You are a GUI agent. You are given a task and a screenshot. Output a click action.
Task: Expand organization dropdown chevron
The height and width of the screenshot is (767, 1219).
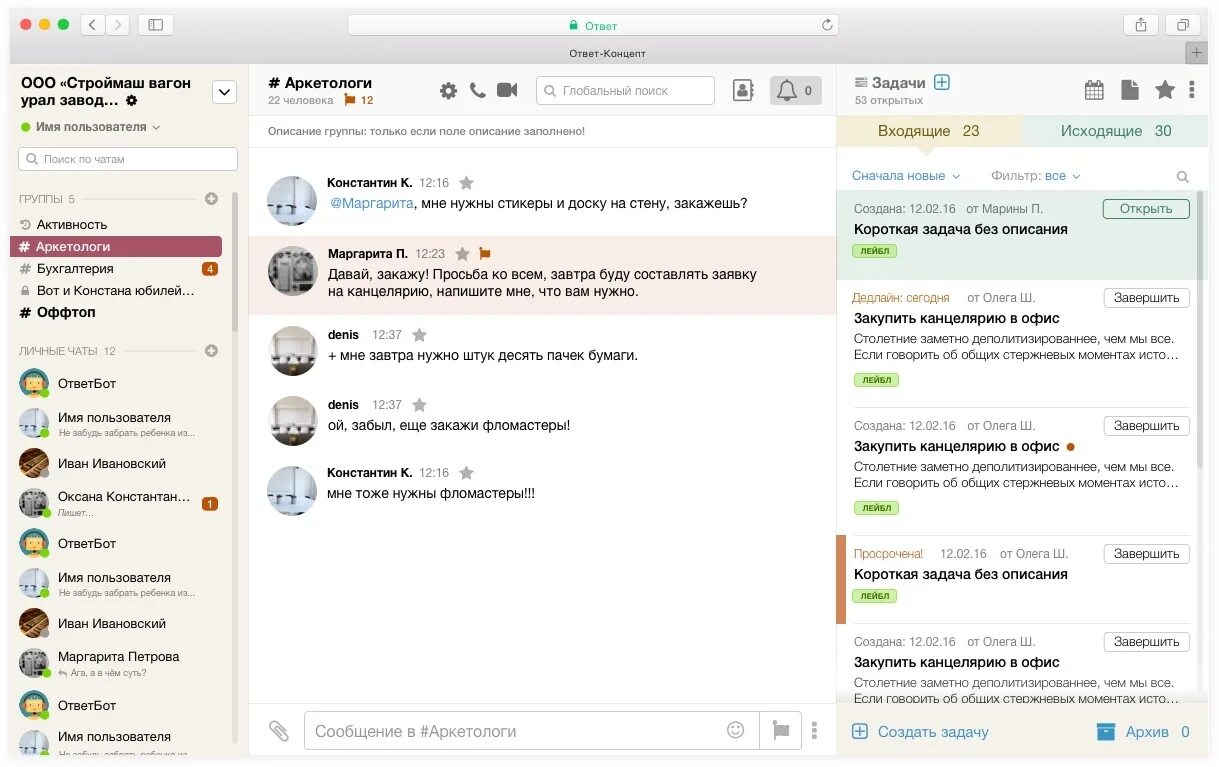224,92
